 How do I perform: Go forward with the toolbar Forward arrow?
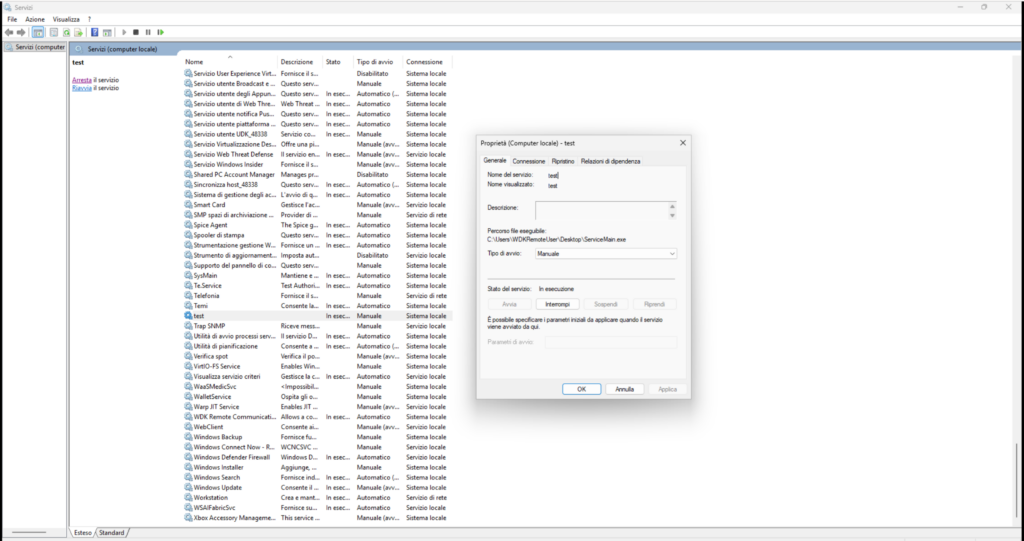coord(21,32)
